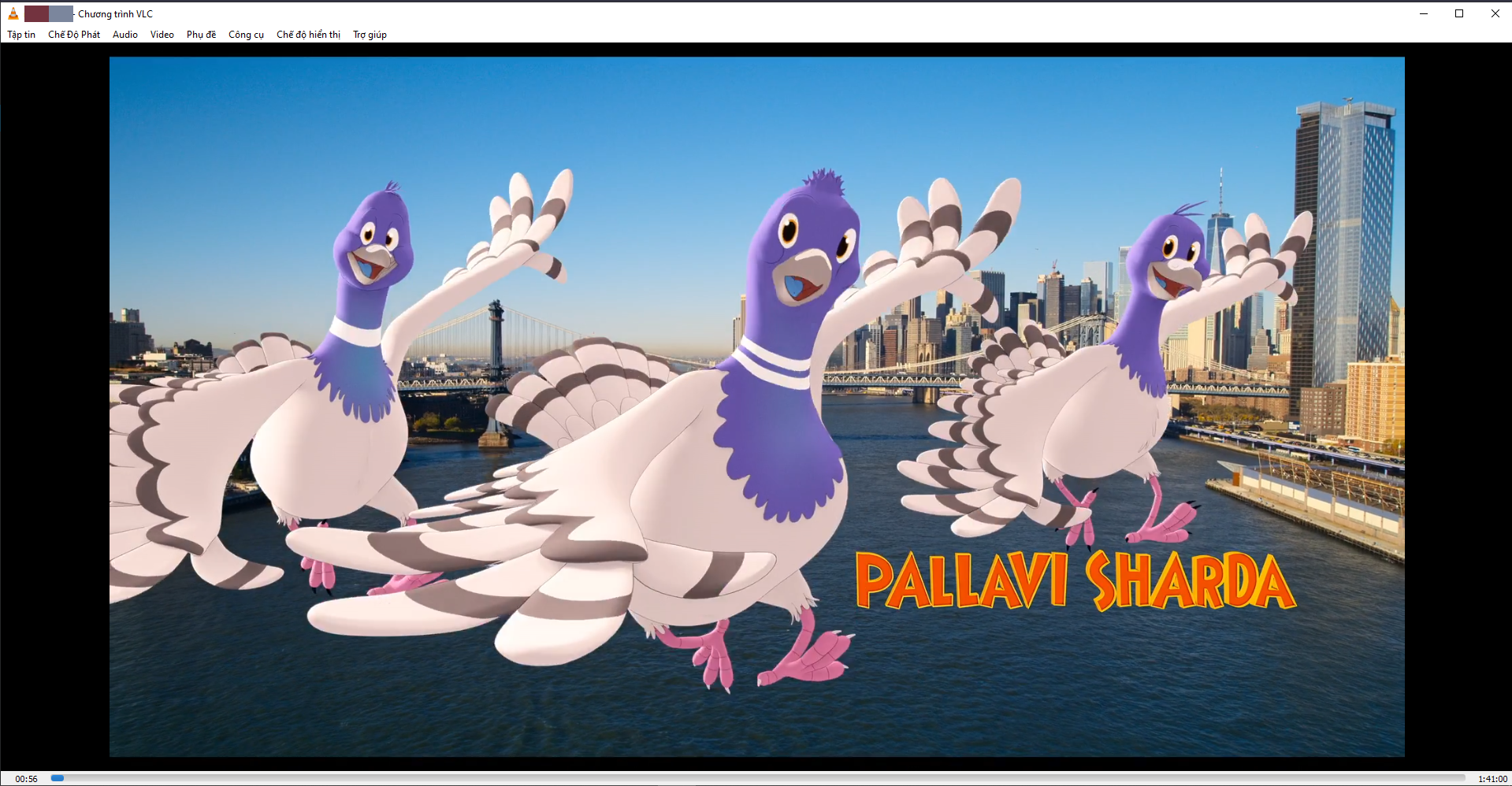Screen dimensions: 1512x786
Task: Minimize the VLC window
Action: (1424, 13)
